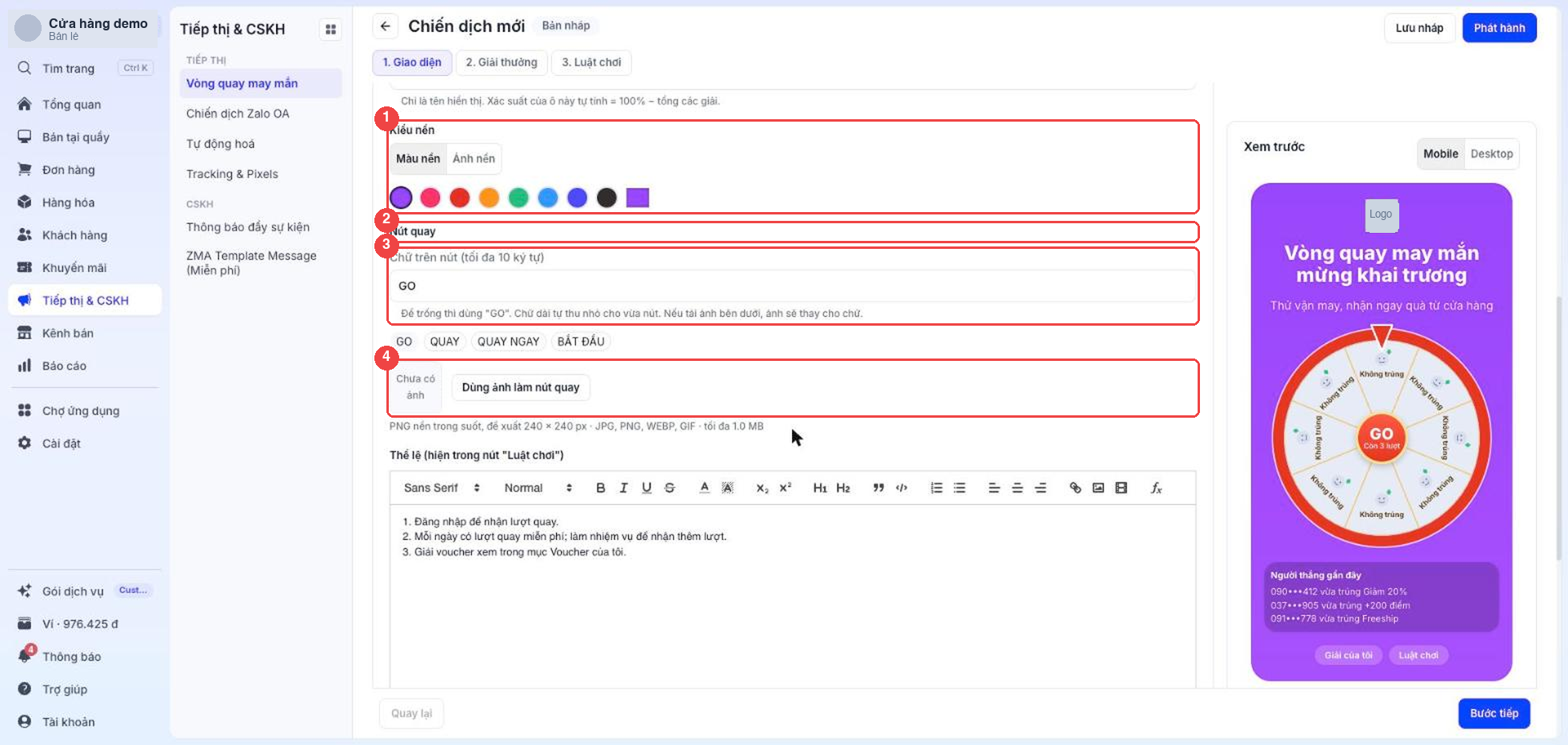This screenshot has height=745, width=1568.
Task: Choose the QUAY NGAY preset chip
Action: (x=508, y=342)
